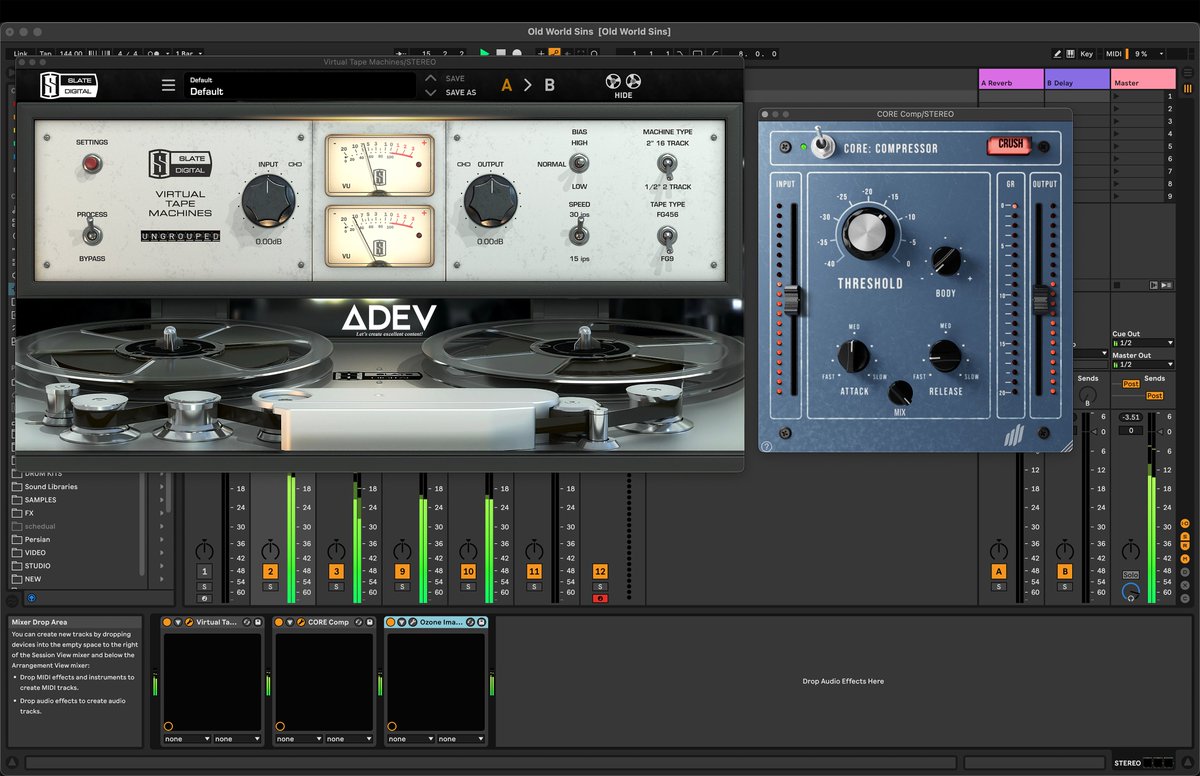Click the draw mode pencil icon

(x=1058, y=53)
